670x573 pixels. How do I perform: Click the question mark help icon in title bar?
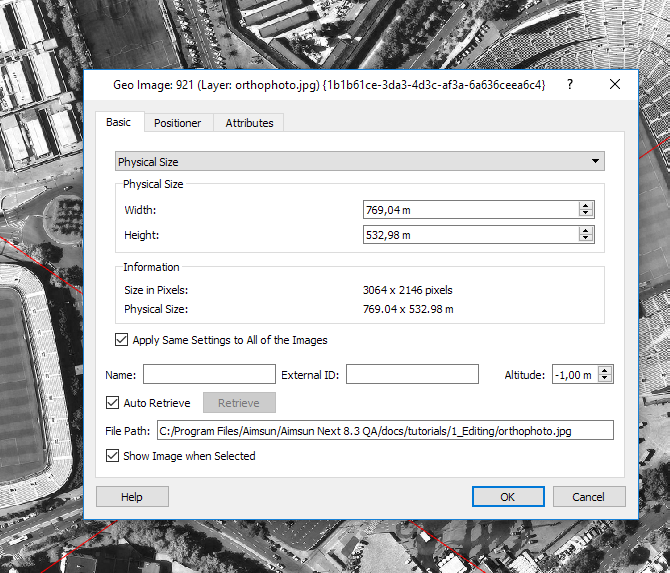tap(570, 85)
